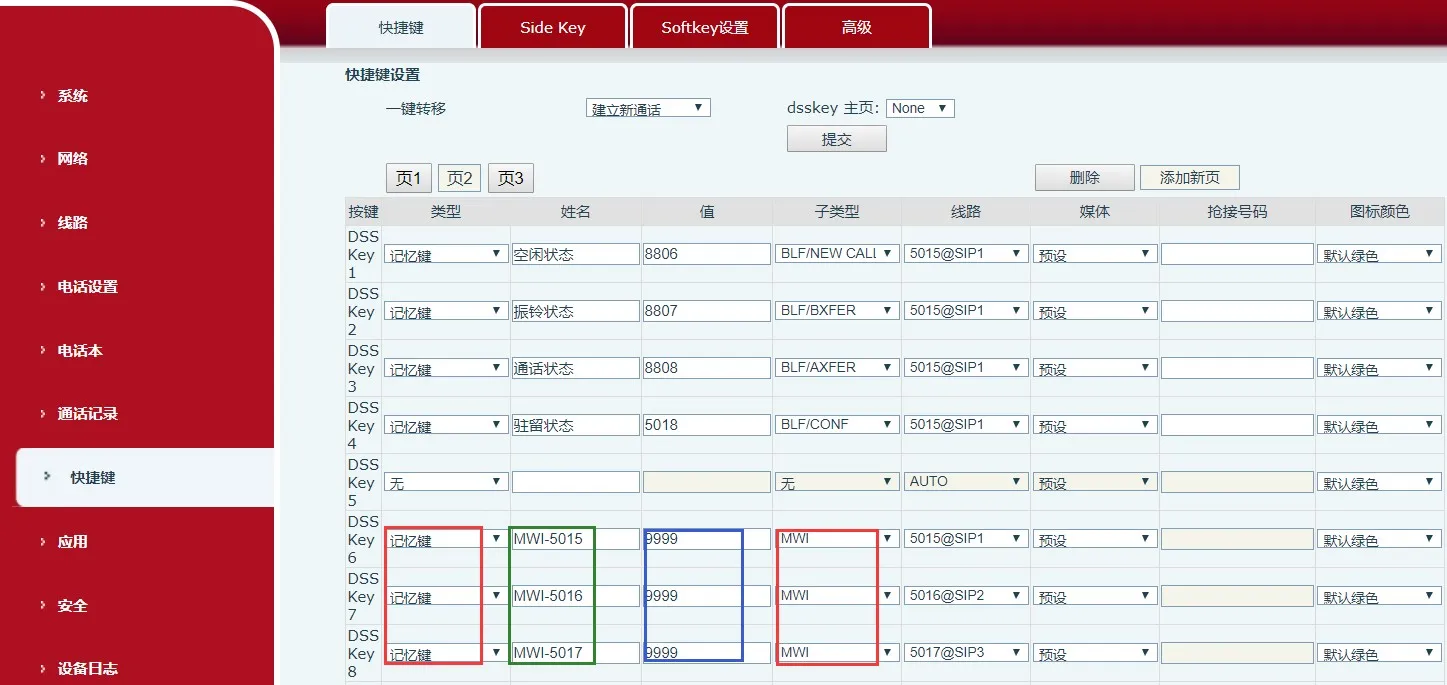Expand DSS Key 7 线路 5016@SIP2 dropdown
The height and width of the screenshot is (685, 1447).
(x=965, y=596)
